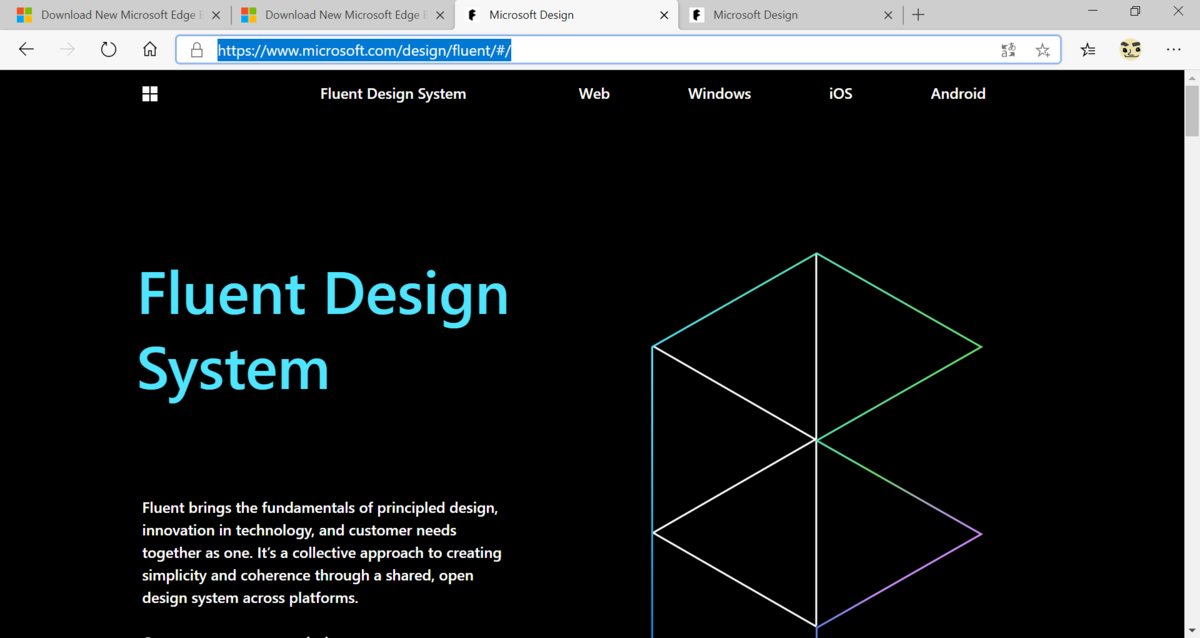Open the Android section in the nav

pos(958,94)
